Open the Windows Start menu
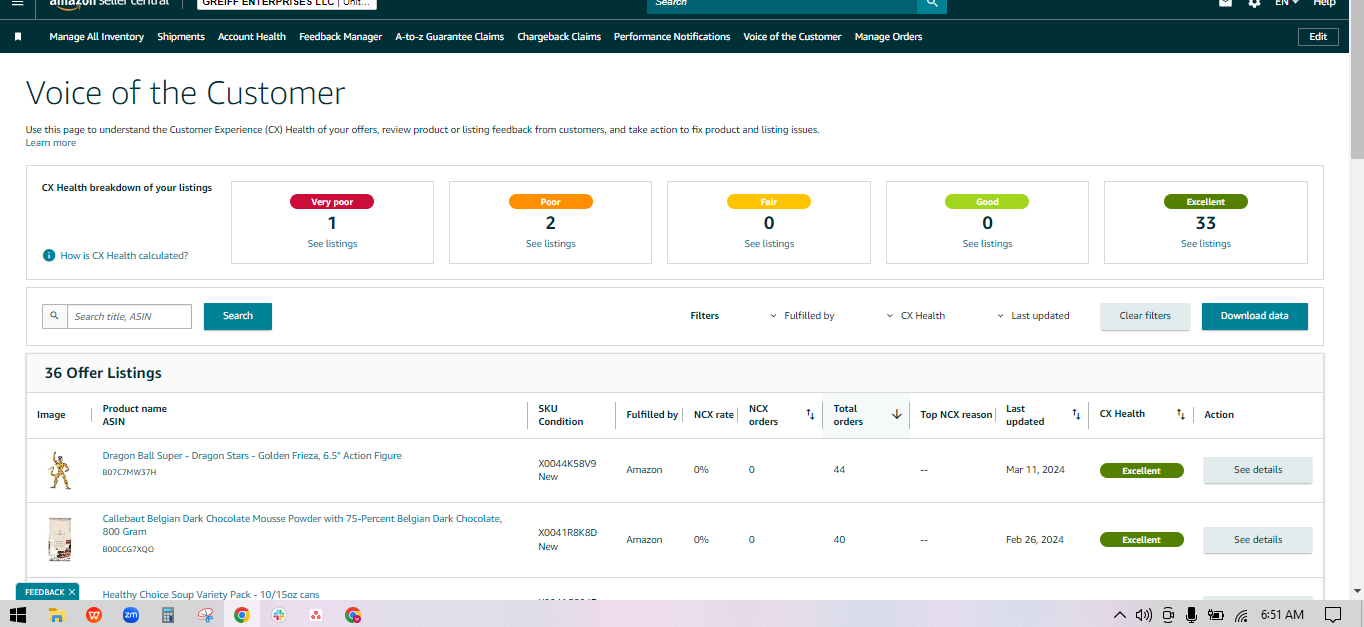Viewport: 1364px width, 627px height. point(18,615)
